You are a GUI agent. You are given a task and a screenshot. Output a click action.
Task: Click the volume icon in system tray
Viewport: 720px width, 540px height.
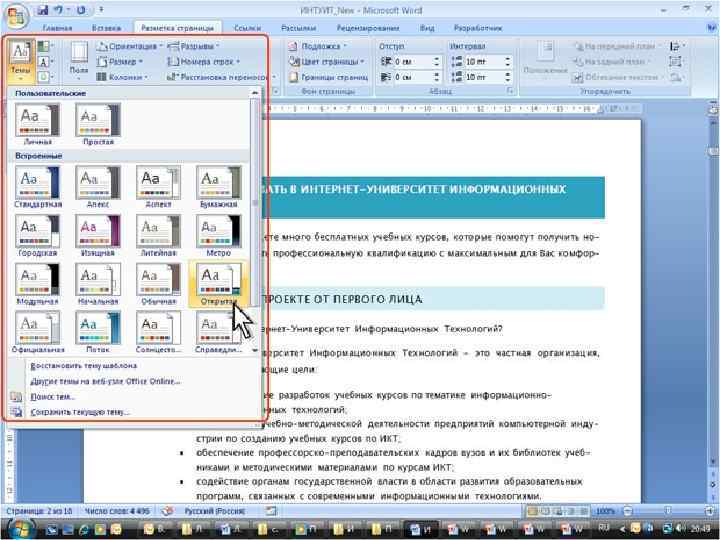[680, 529]
